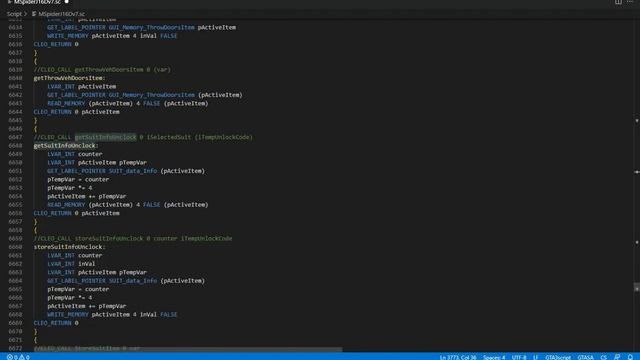Viewport: 640px width, 360px height.
Task: Click line number 6648 in the gutter
Action: [x=15, y=146]
